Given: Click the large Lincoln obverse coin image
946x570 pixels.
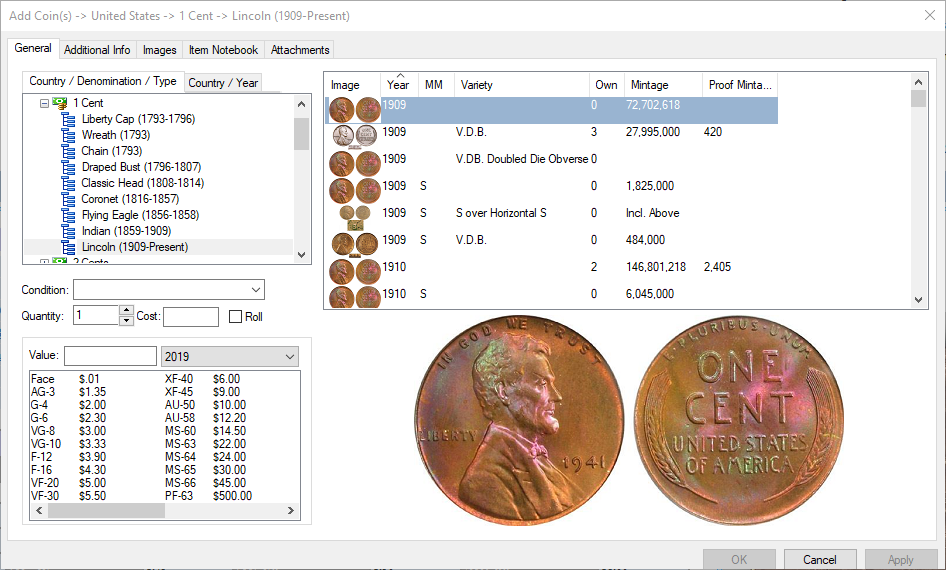Looking at the screenshot, I should click(x=519, y=420).
